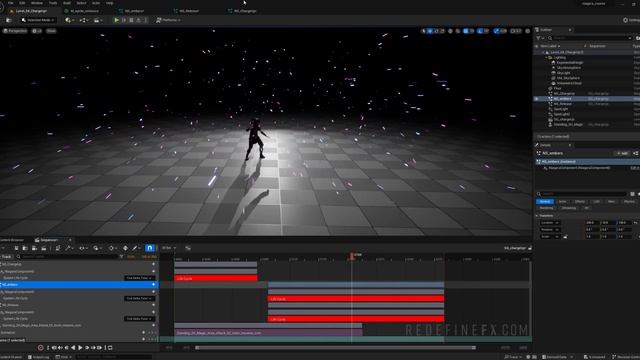This screenshot has width=640, height=360.
Task: Click the Sequencer play forward button
Action: tap(80, 348)
